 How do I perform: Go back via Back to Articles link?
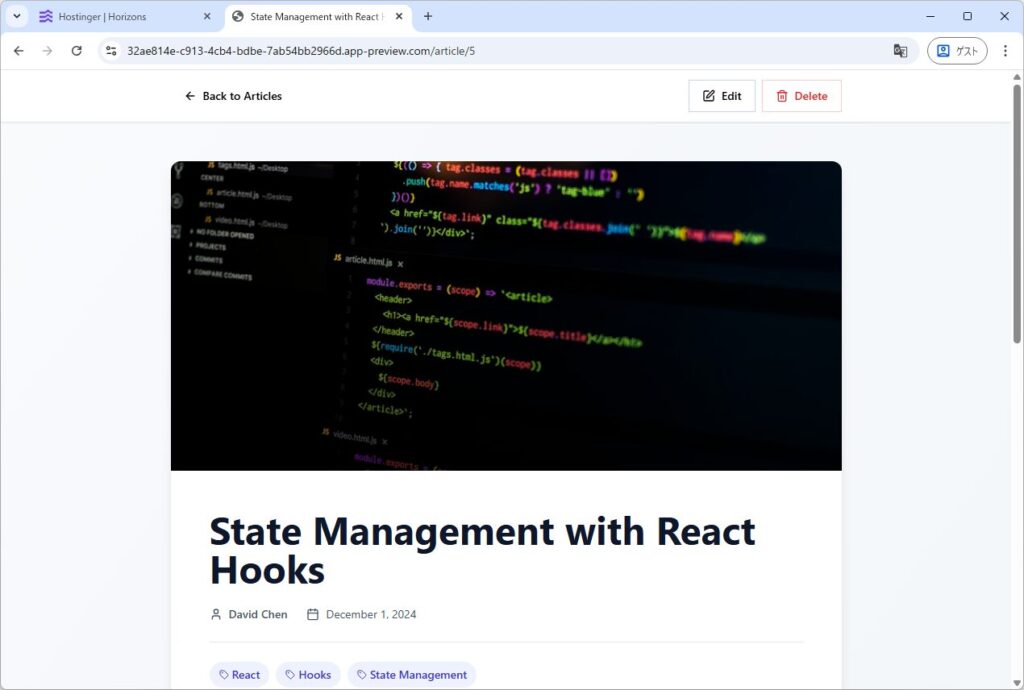pos(233,96)
